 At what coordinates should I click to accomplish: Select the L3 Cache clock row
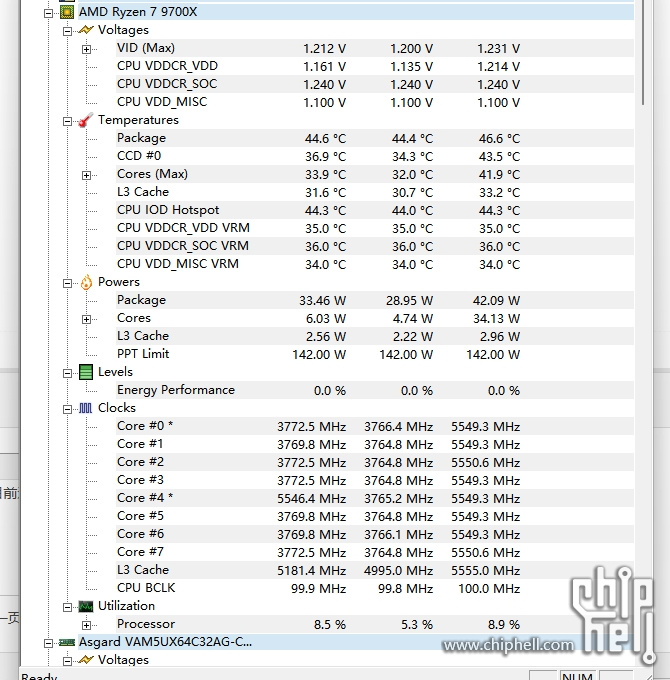375,570
